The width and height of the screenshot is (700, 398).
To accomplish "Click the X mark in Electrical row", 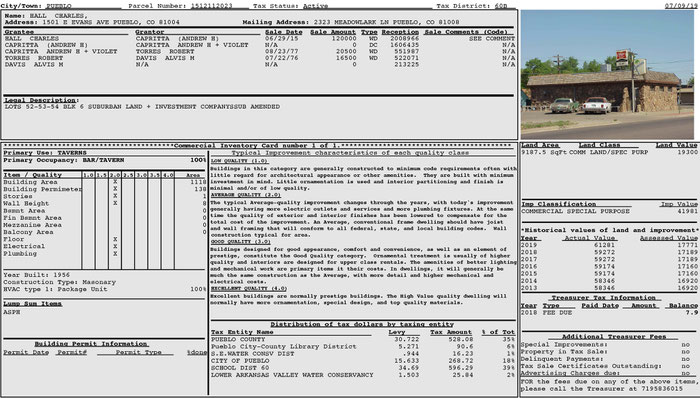I will pyautogui.click(x=115, y=246).
